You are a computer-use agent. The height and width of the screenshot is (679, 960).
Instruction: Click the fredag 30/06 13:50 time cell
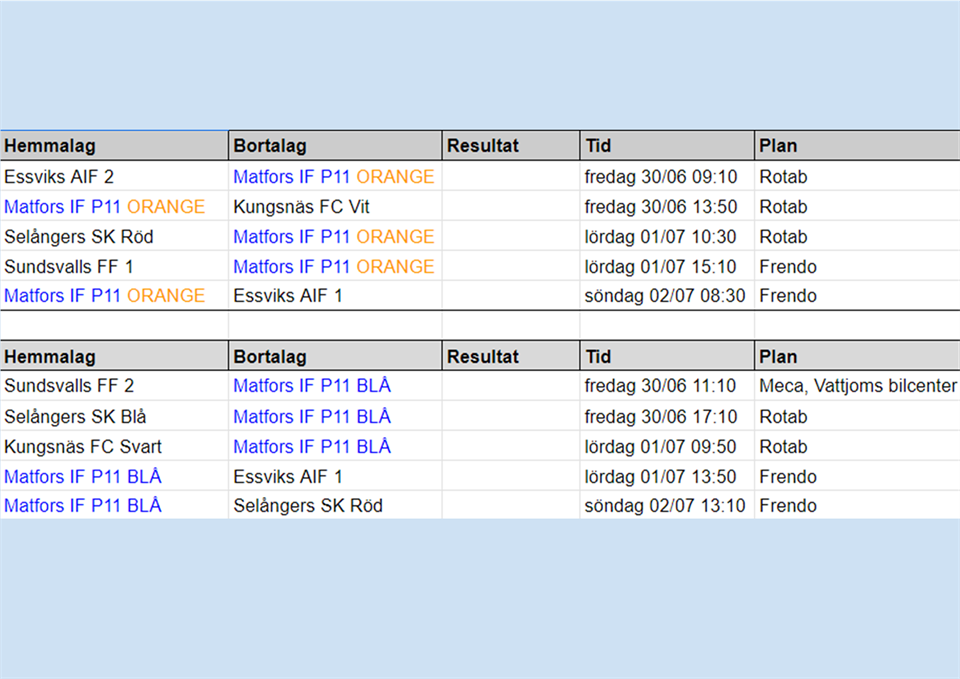coord(660,207)
